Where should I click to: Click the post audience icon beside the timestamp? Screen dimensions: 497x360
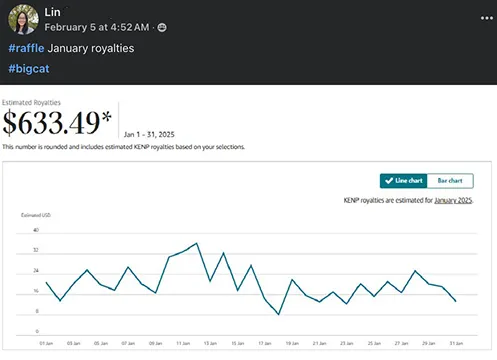tap(162, 27)
